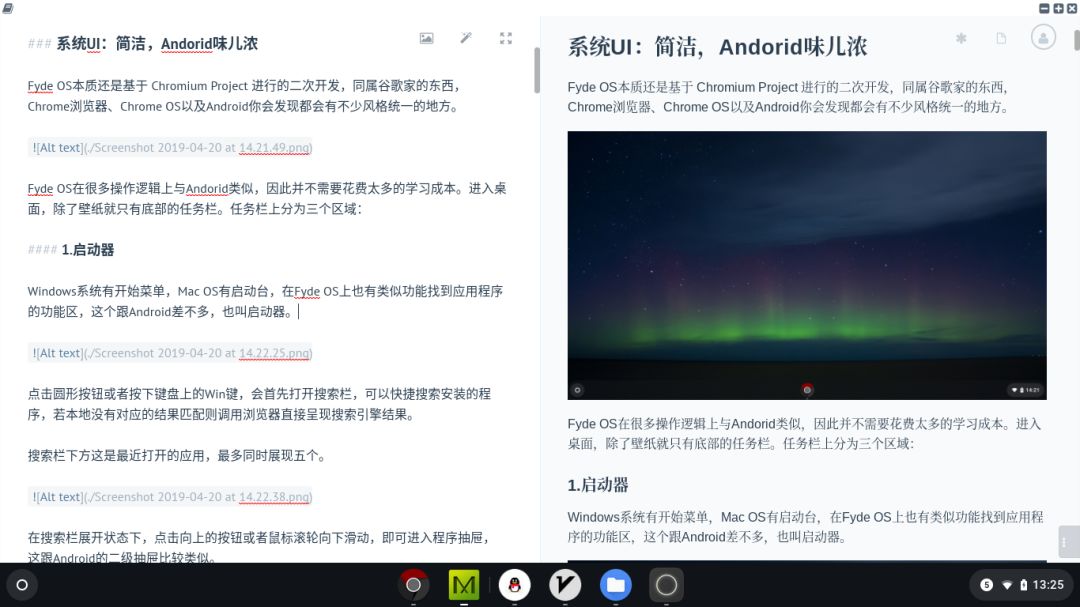Click the notification count badge 5
The image size is (1080, 607).
coord(986,585)
